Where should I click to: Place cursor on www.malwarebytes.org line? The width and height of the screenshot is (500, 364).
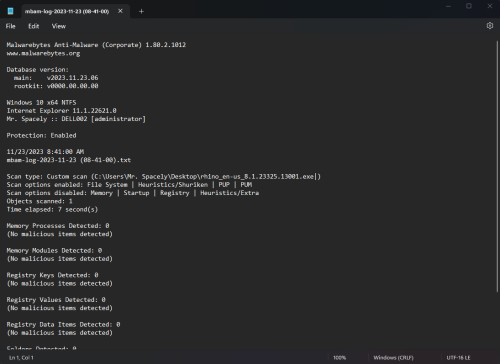click(43, 53)
